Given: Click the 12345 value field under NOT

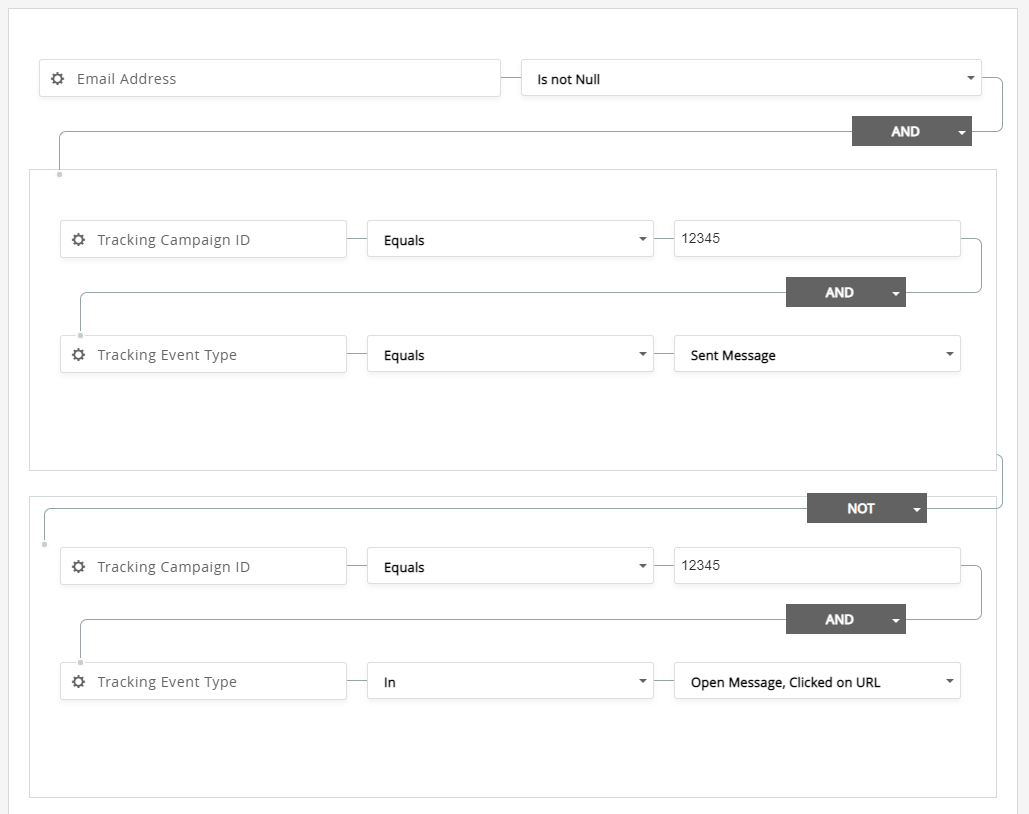Looking at the screenshot, I should point(817,566).
